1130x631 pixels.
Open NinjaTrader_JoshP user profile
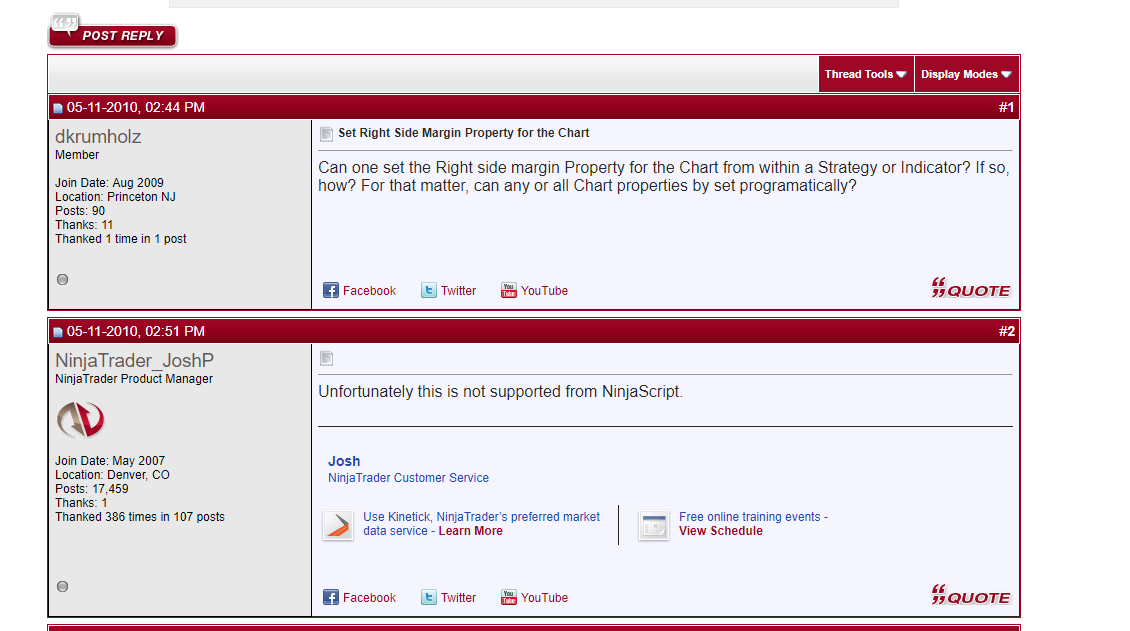tap(134, 361)
